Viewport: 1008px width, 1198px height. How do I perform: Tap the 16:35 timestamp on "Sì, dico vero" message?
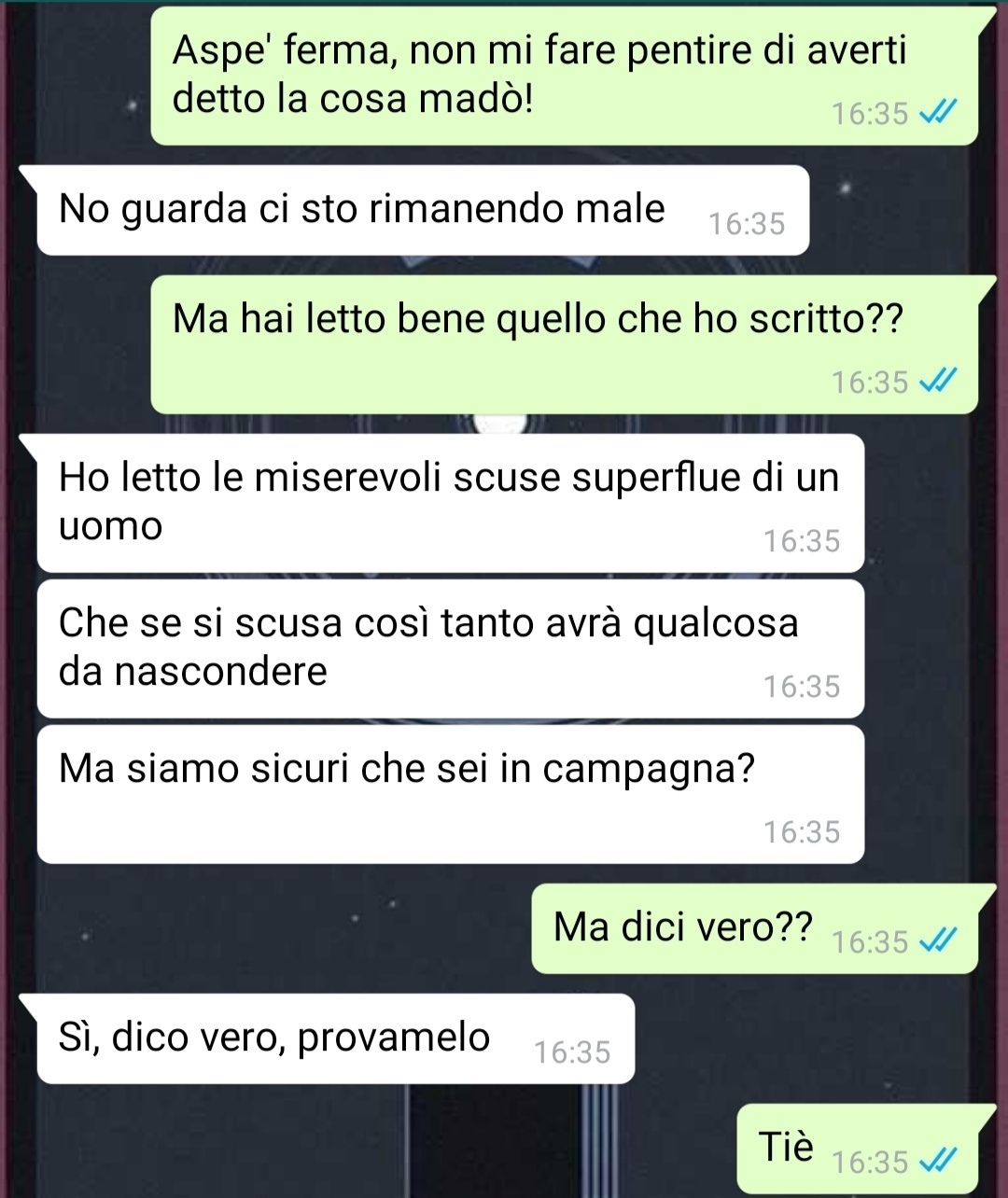click(x=572, y=1052)
